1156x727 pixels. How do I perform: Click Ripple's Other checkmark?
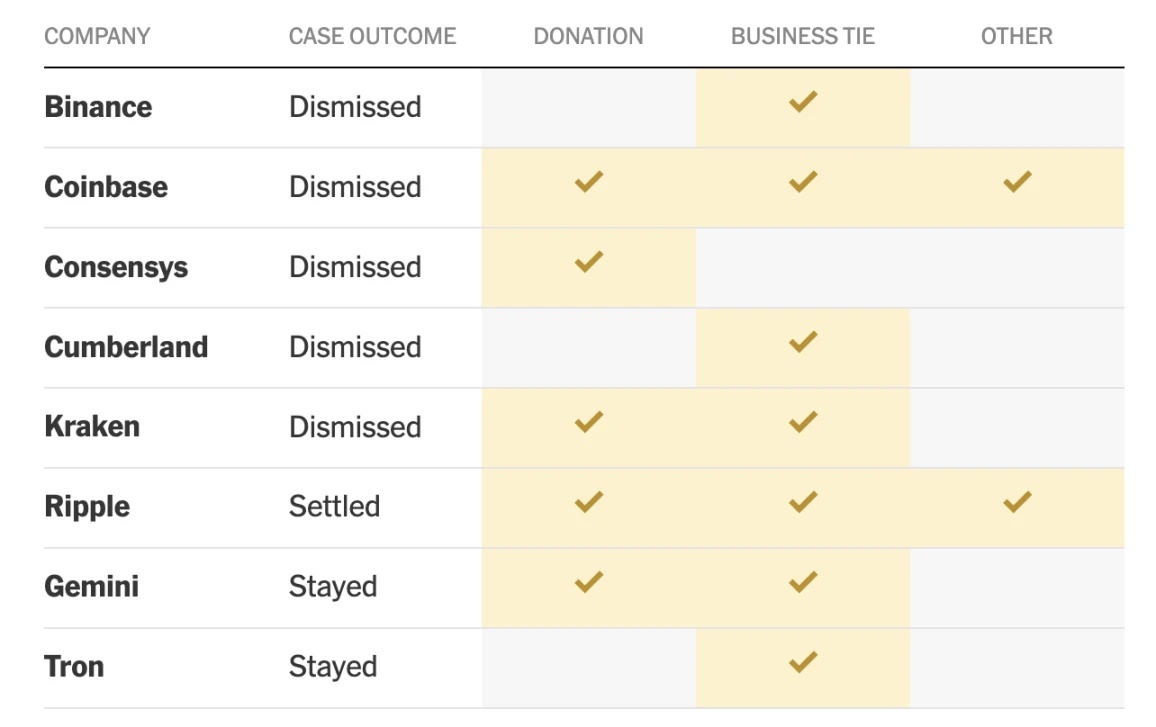[1017, 502]
